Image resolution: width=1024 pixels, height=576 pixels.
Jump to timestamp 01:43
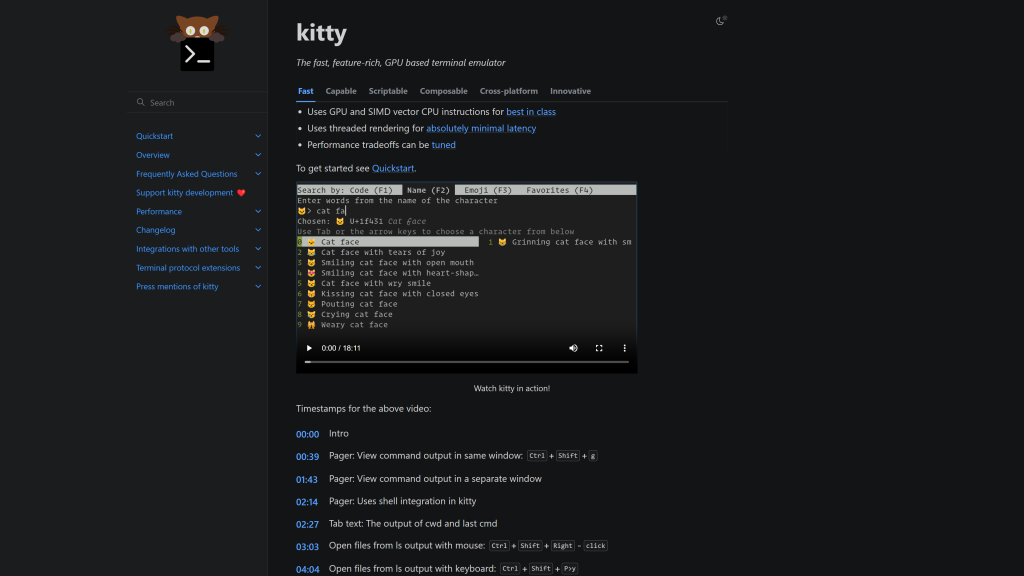(x=307, y=479)
